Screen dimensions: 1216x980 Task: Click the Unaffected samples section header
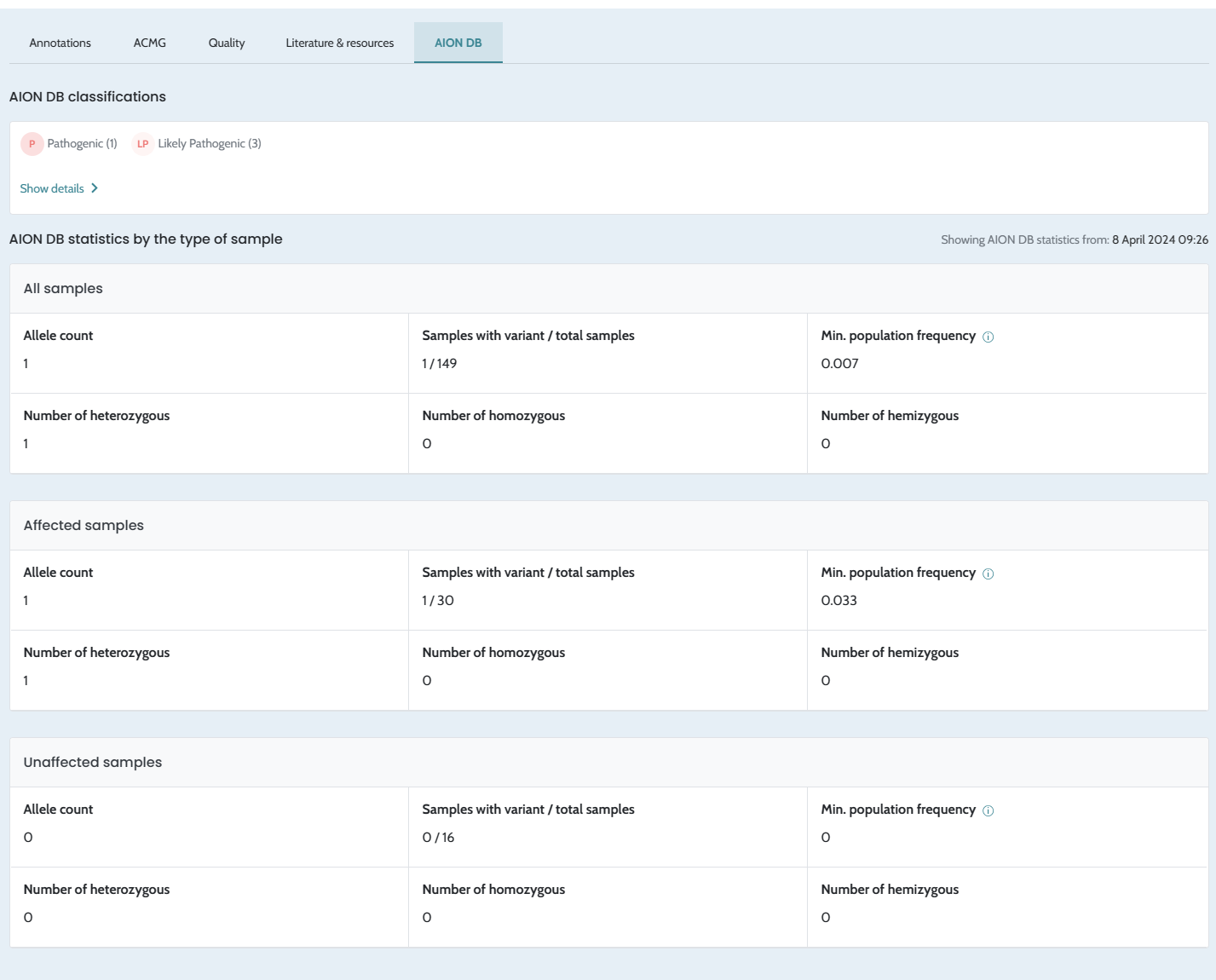[92, 762]
